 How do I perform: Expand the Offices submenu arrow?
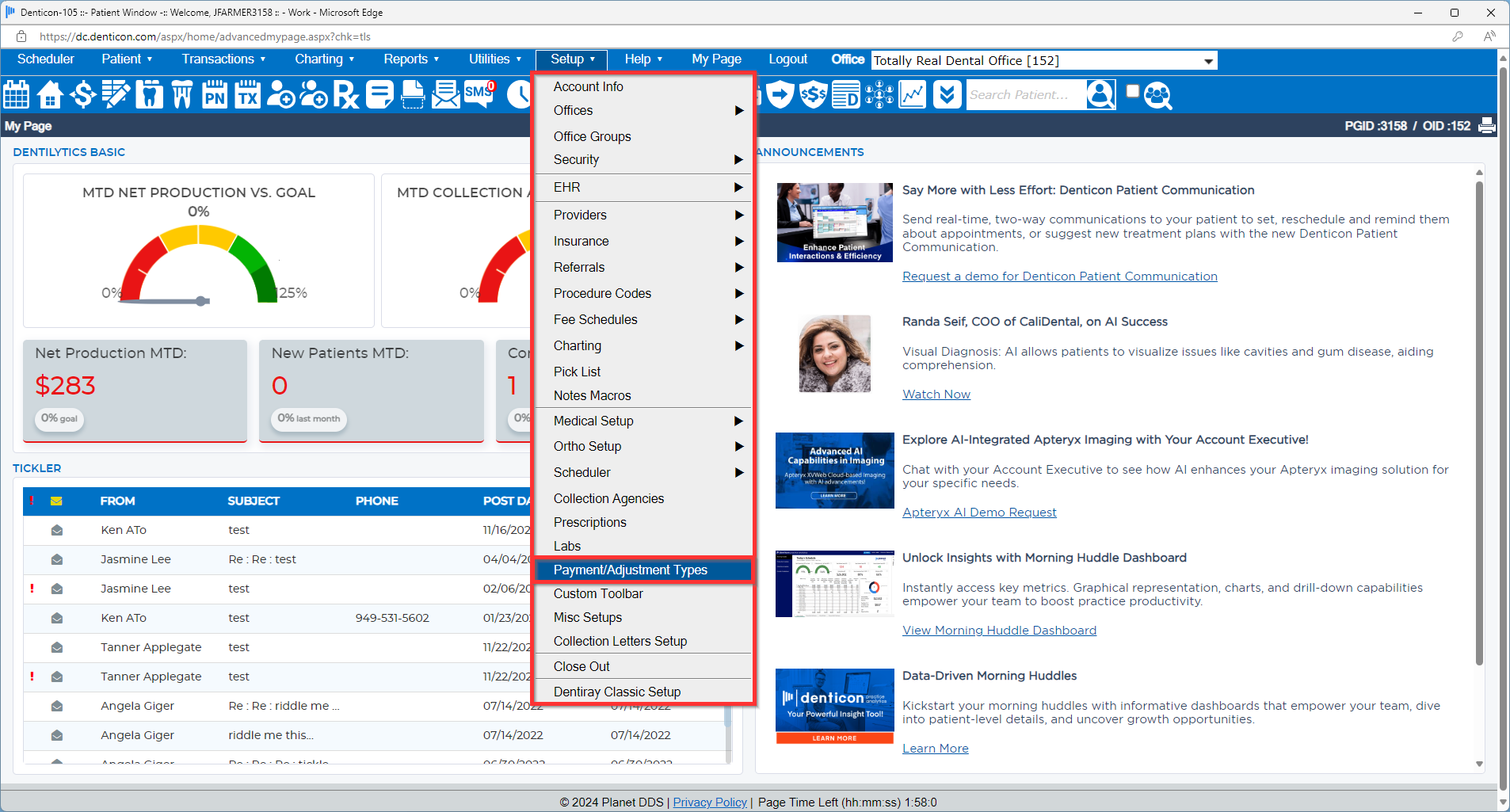point(738,111)
